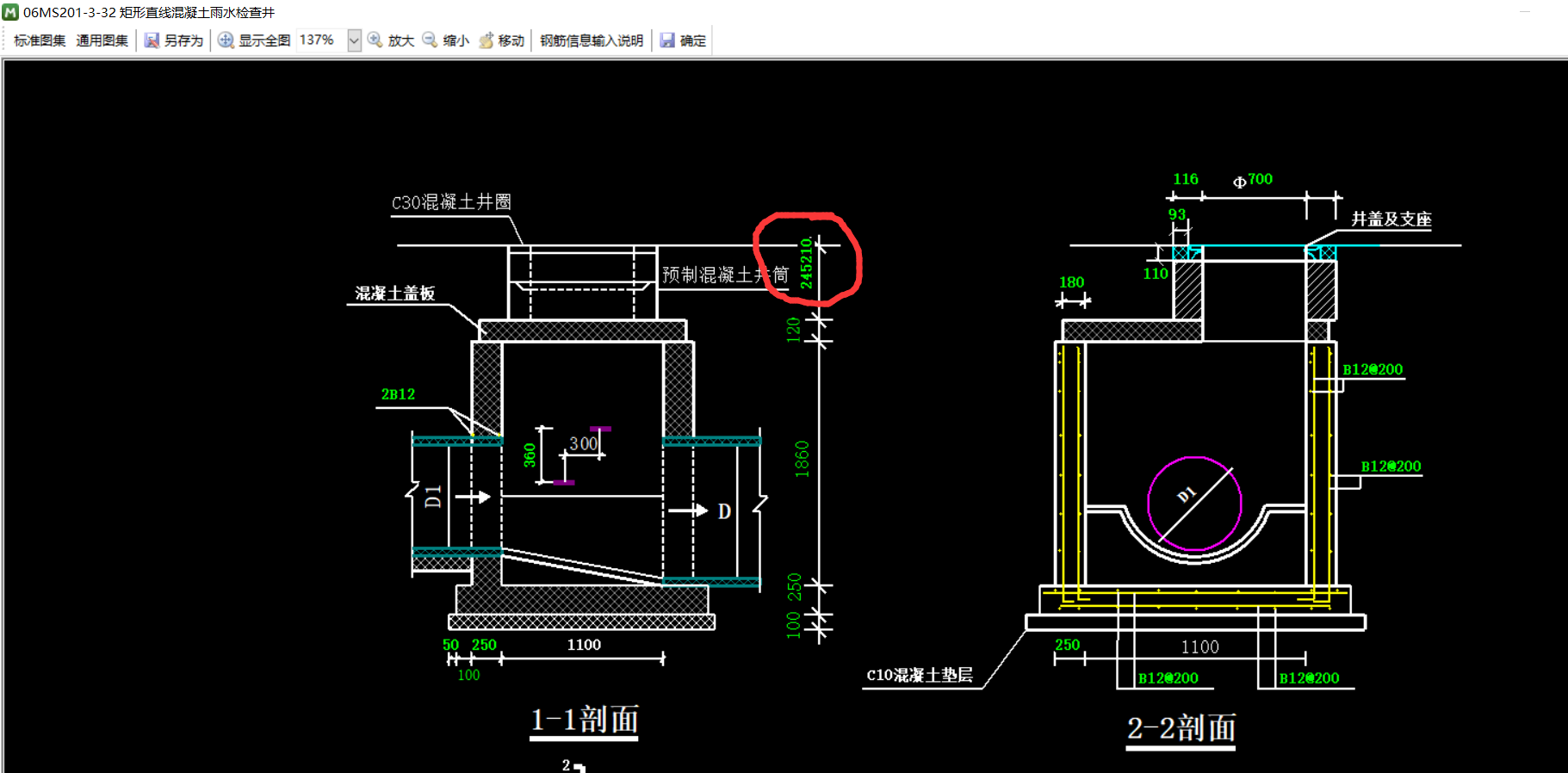
Task: Select the green 250 in 2-2 section
Action: click(x=1068, y=645)
